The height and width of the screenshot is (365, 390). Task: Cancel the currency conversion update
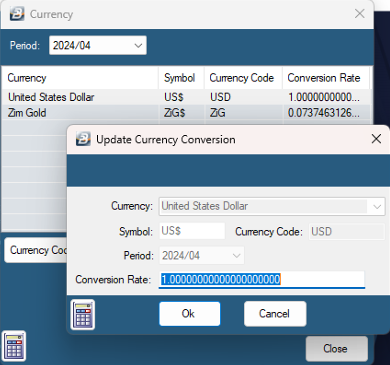275,314
